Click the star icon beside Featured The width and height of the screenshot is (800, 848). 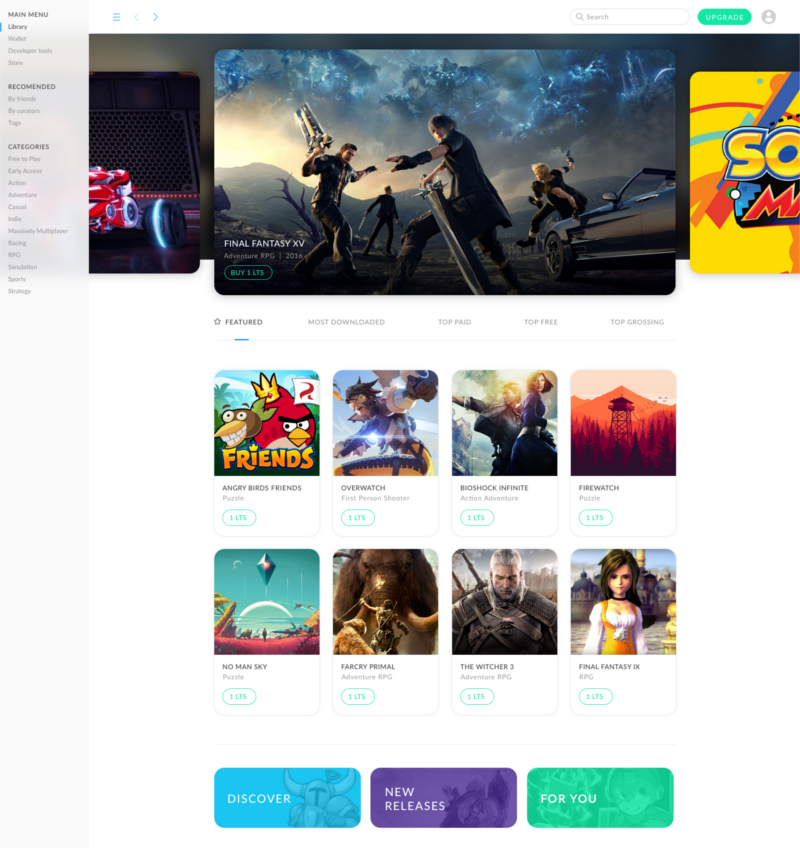217,322
